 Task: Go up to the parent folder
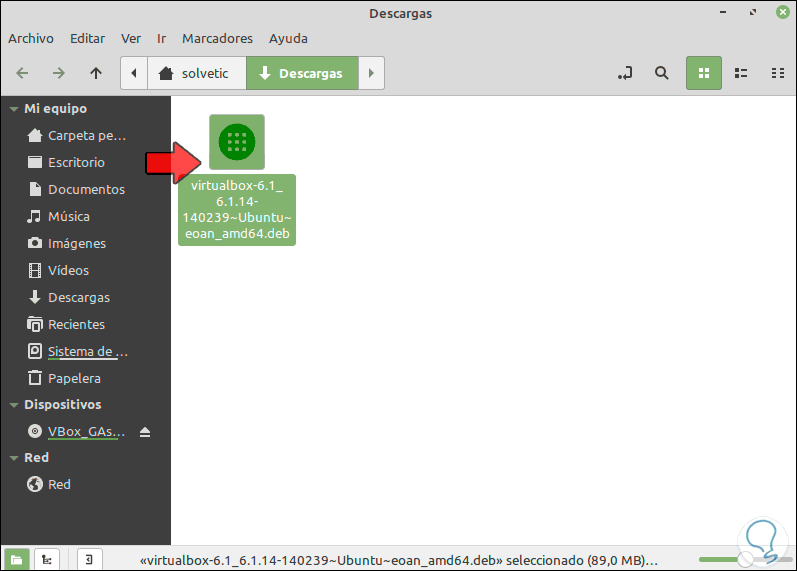click(96, 73)
